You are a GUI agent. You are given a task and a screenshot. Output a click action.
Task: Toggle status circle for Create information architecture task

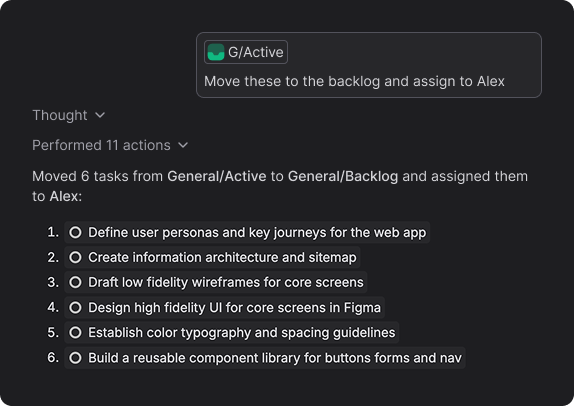coord(75,257)
